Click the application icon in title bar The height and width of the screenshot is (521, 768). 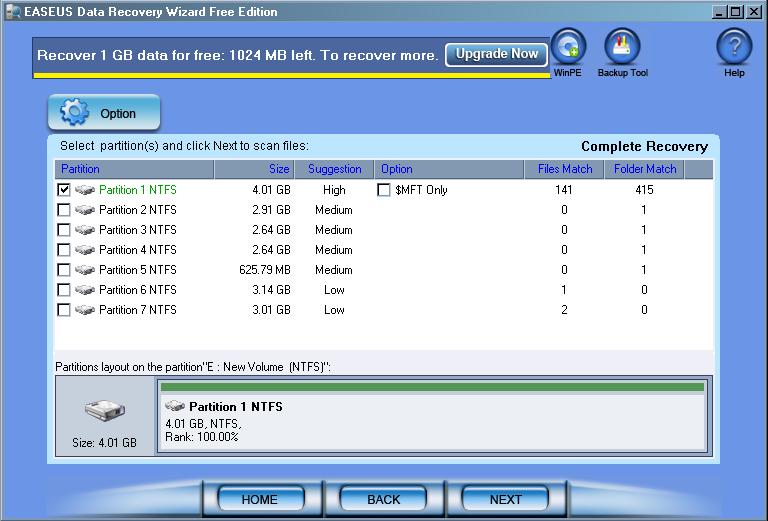click(x=13, y=12)
